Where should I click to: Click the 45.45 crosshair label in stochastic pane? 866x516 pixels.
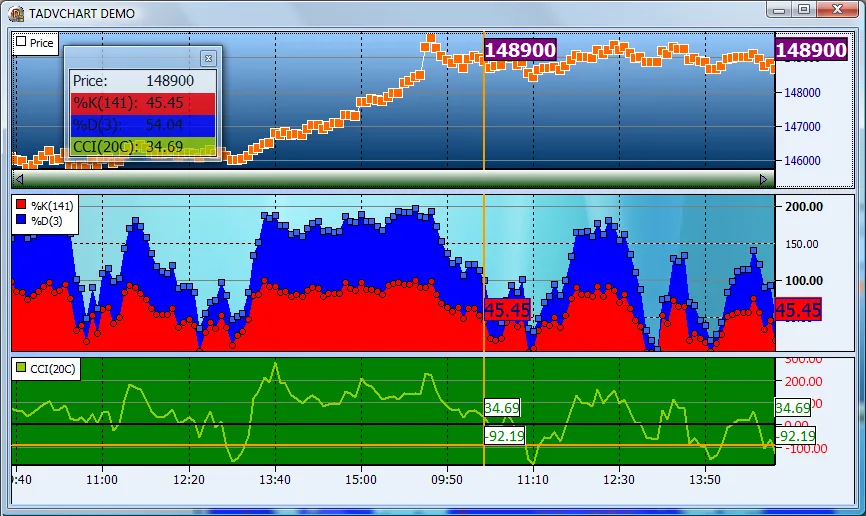point(508,309)
